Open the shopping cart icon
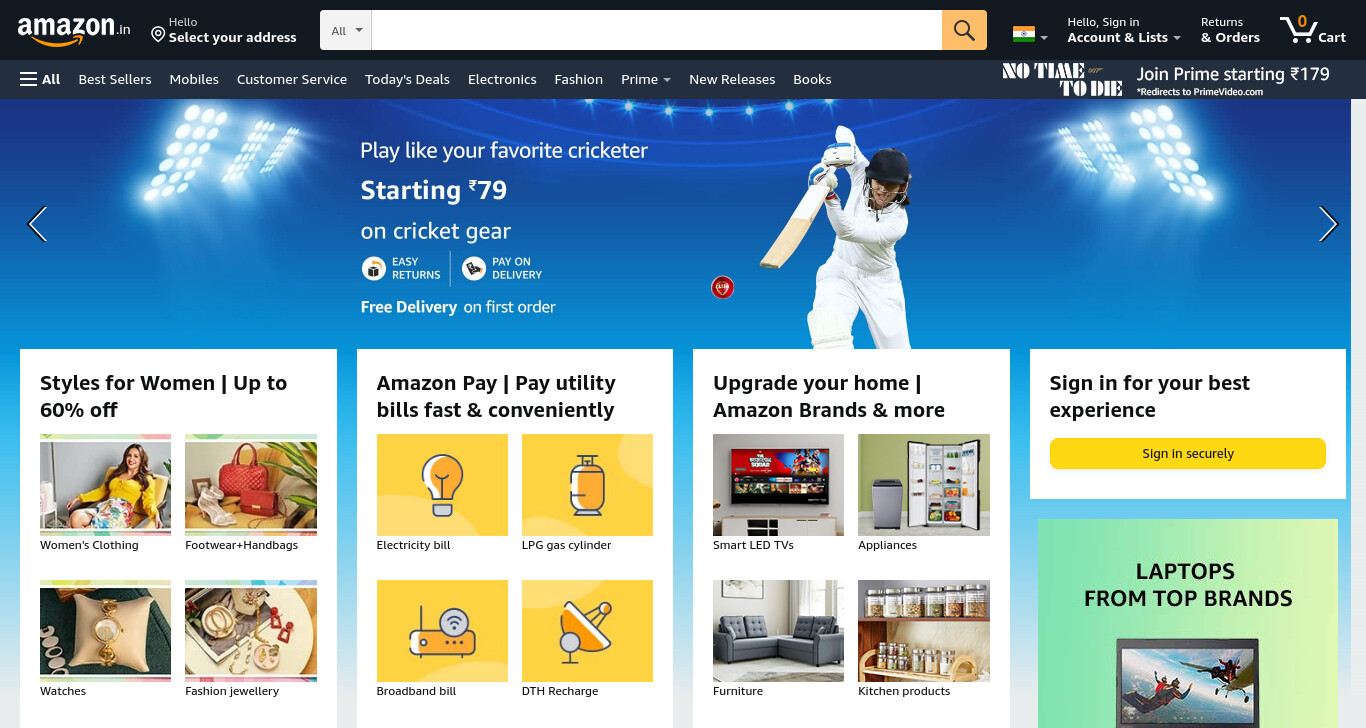Screen dimensions: 1366x728 tap(1313, 29)
